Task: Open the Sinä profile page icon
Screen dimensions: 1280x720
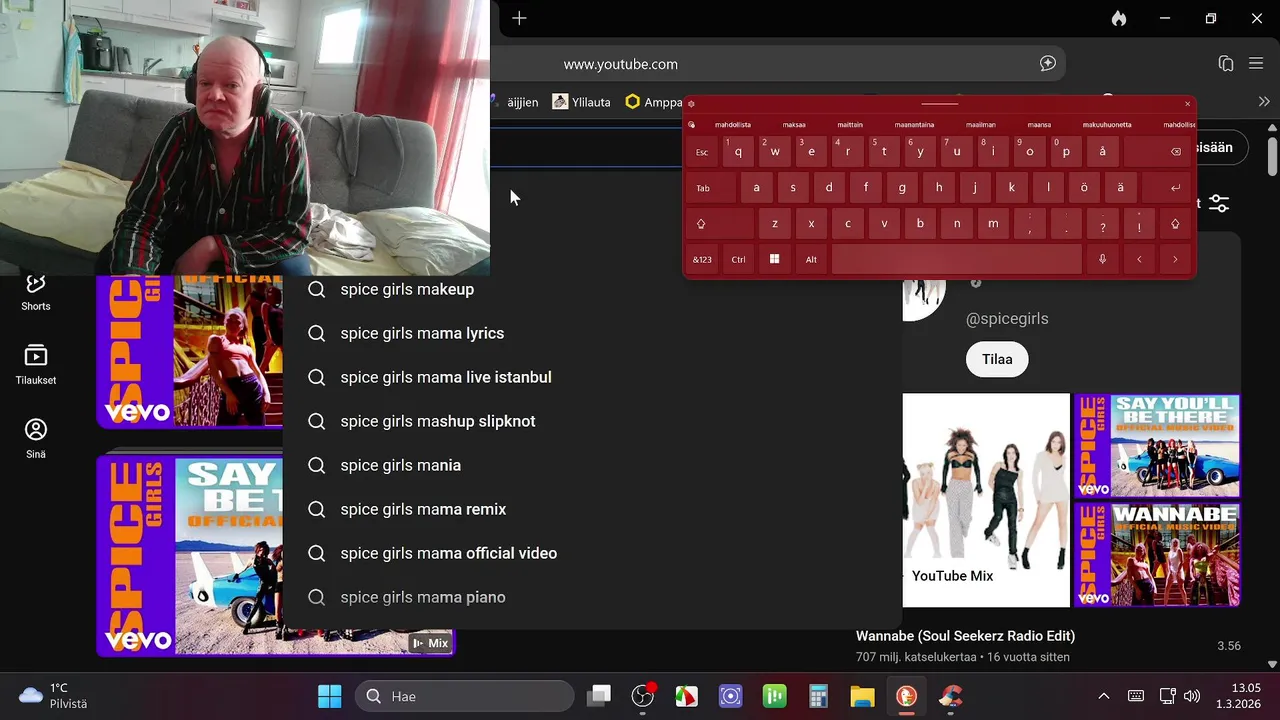Action: click(x=36, y=438)
